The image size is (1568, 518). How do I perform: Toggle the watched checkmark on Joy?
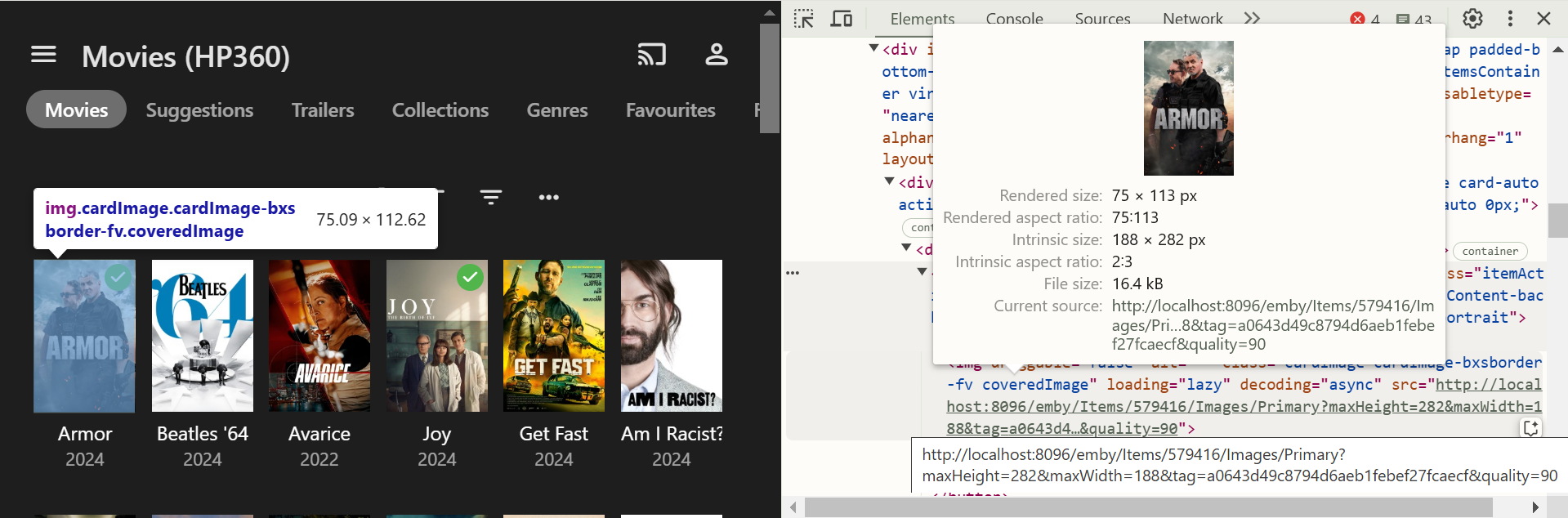point(470,278)
